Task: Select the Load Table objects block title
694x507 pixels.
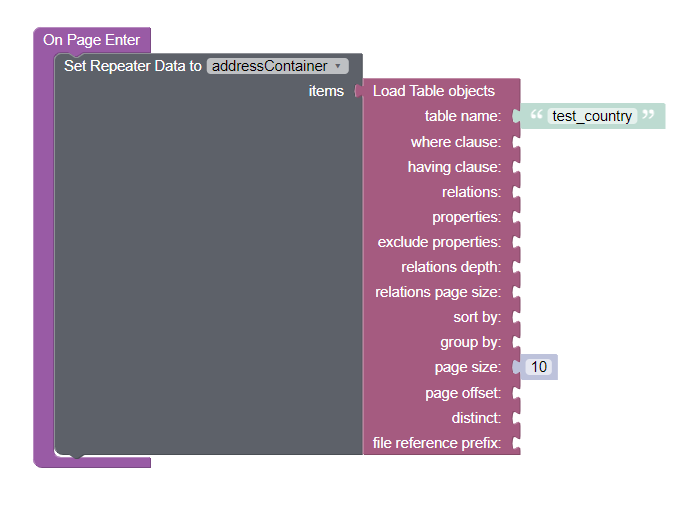Action: click(x=433, y=91)
